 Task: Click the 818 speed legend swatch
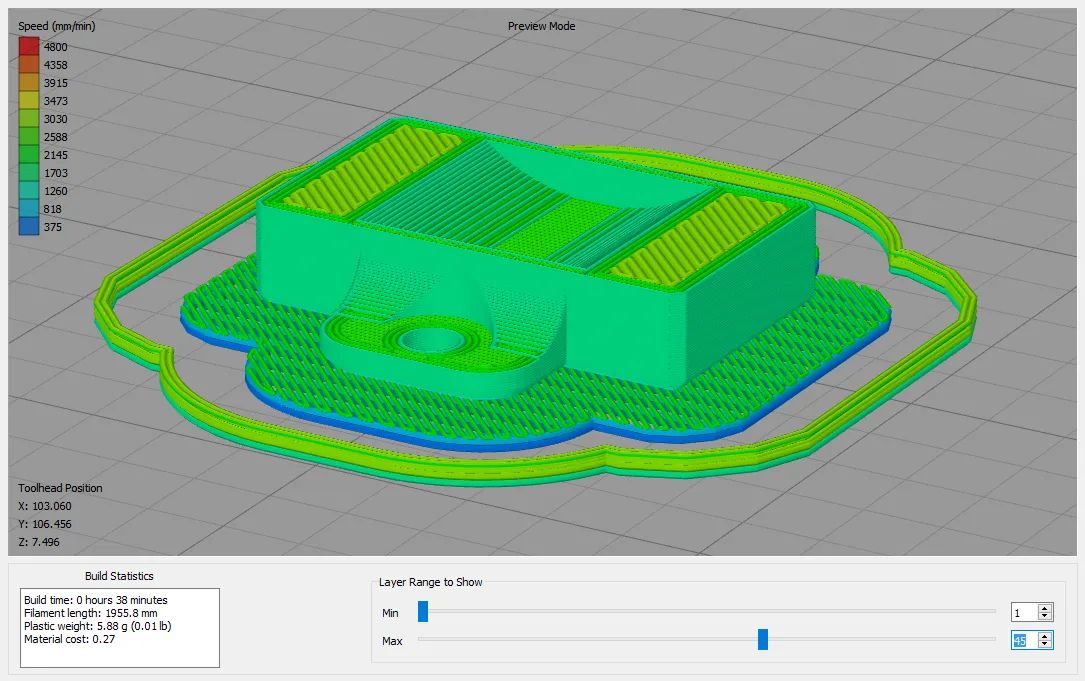click(x=29, y=208)
